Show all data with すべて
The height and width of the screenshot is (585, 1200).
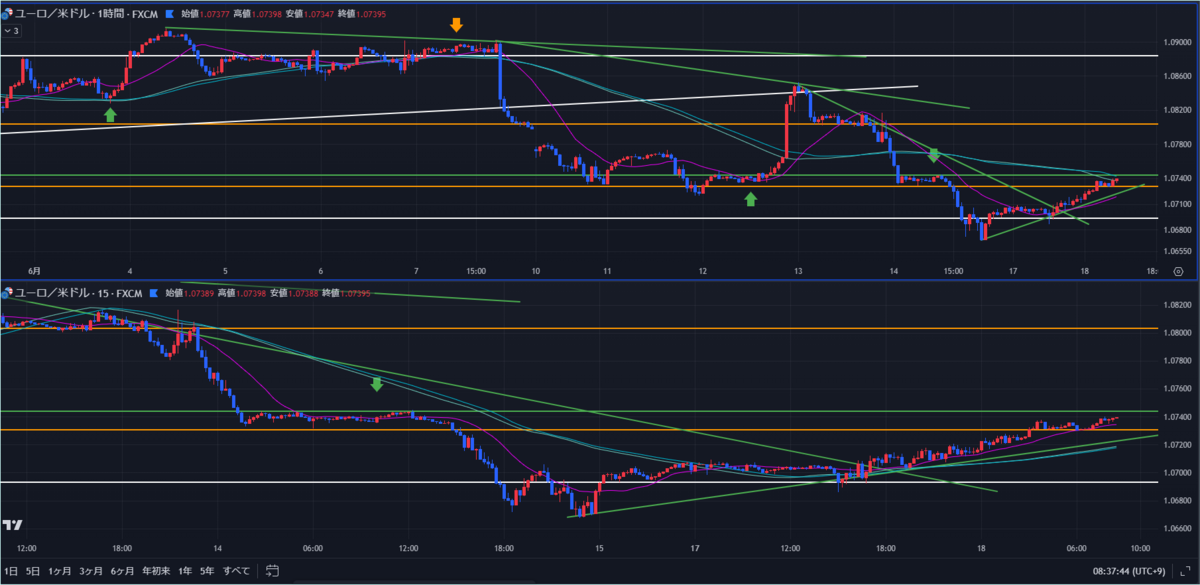[236, 570]
